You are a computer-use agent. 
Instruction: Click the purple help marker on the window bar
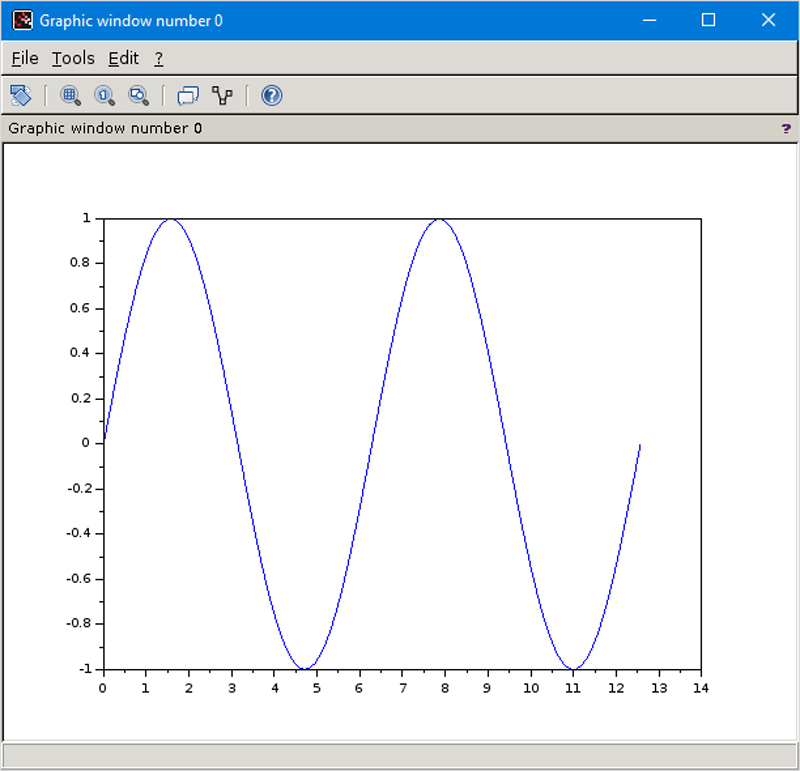786,128
